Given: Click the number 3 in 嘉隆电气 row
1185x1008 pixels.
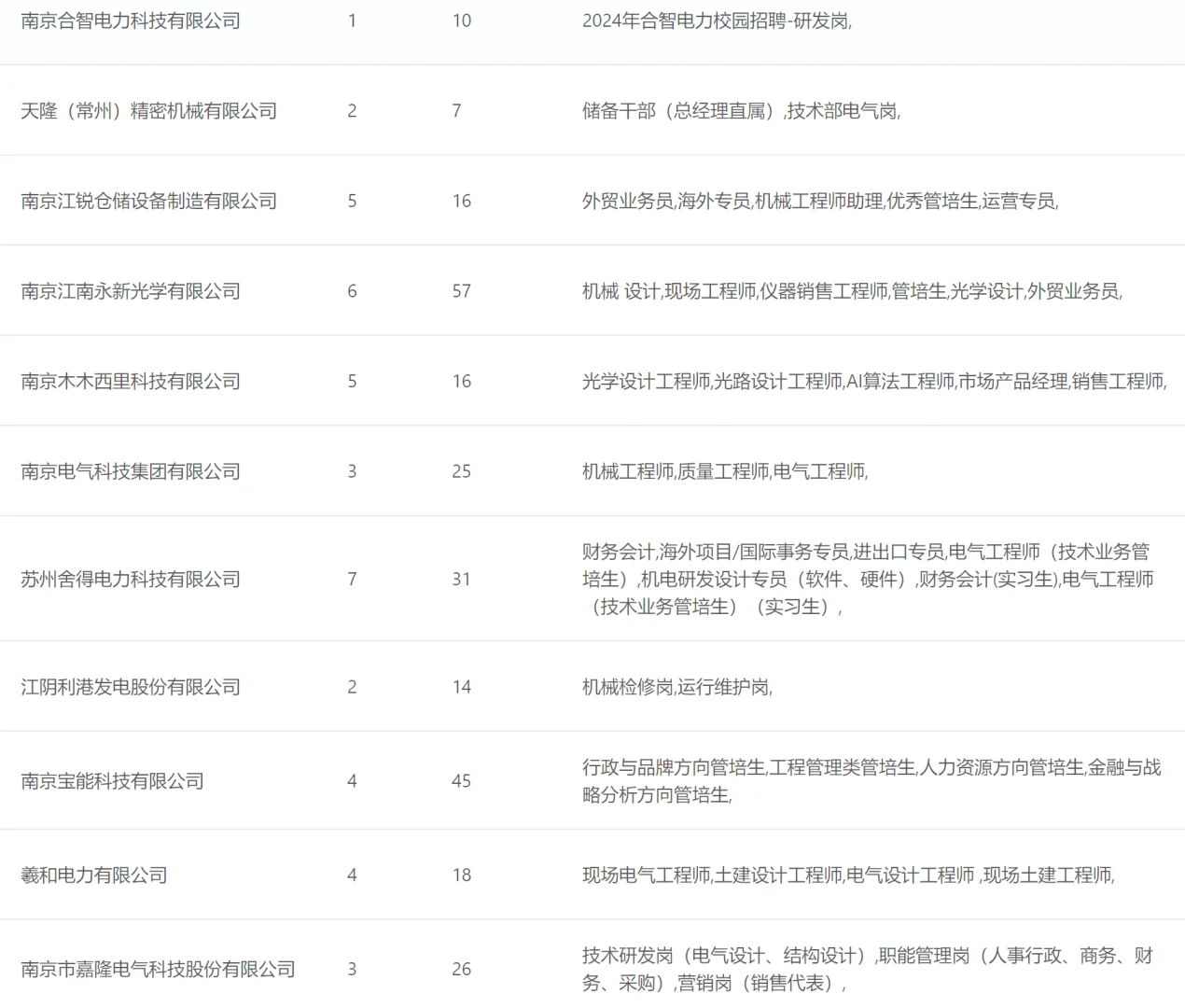Looking at the screenshot, I should click(352, 969).
